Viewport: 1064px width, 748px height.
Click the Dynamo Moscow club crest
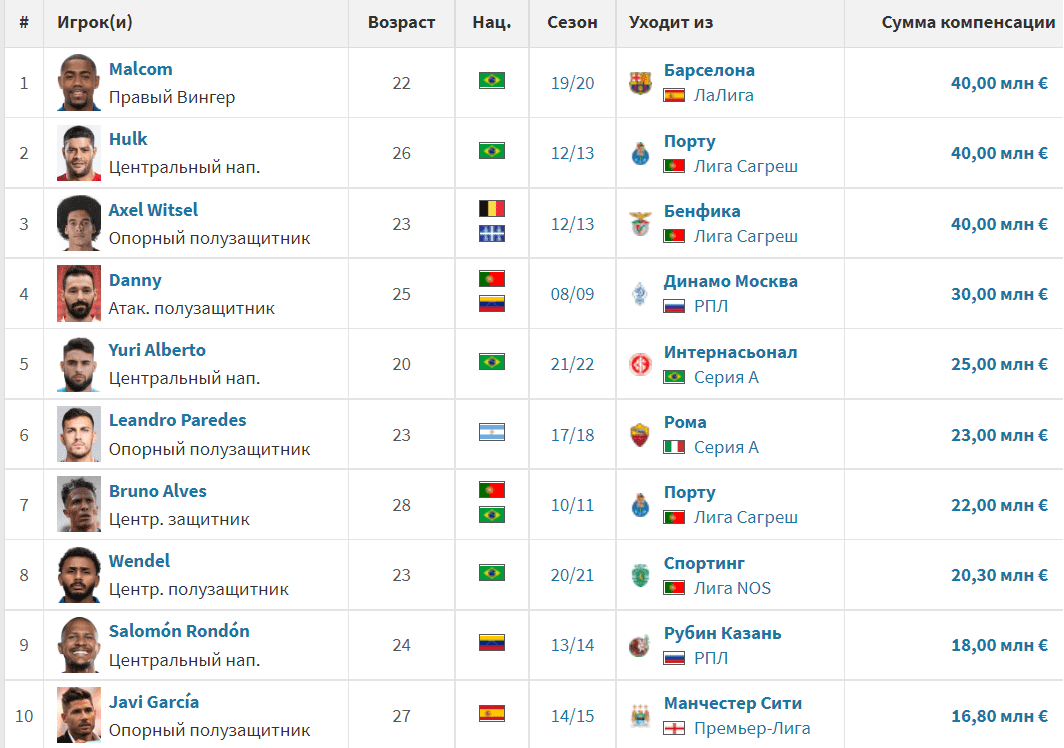click(x=640, y=294)
